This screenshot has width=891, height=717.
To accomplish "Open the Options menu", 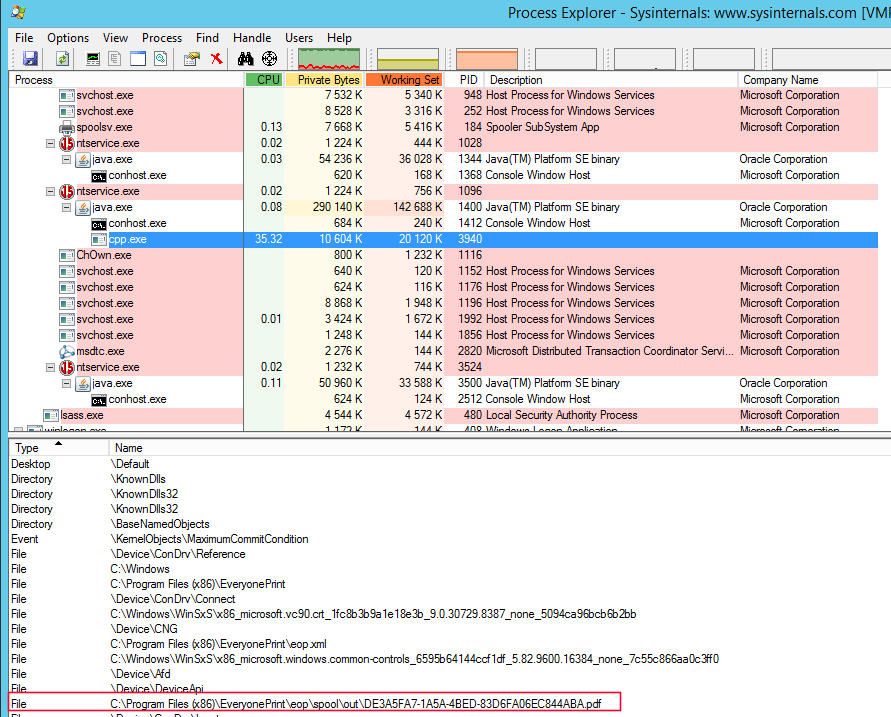I will coord(67,37).
